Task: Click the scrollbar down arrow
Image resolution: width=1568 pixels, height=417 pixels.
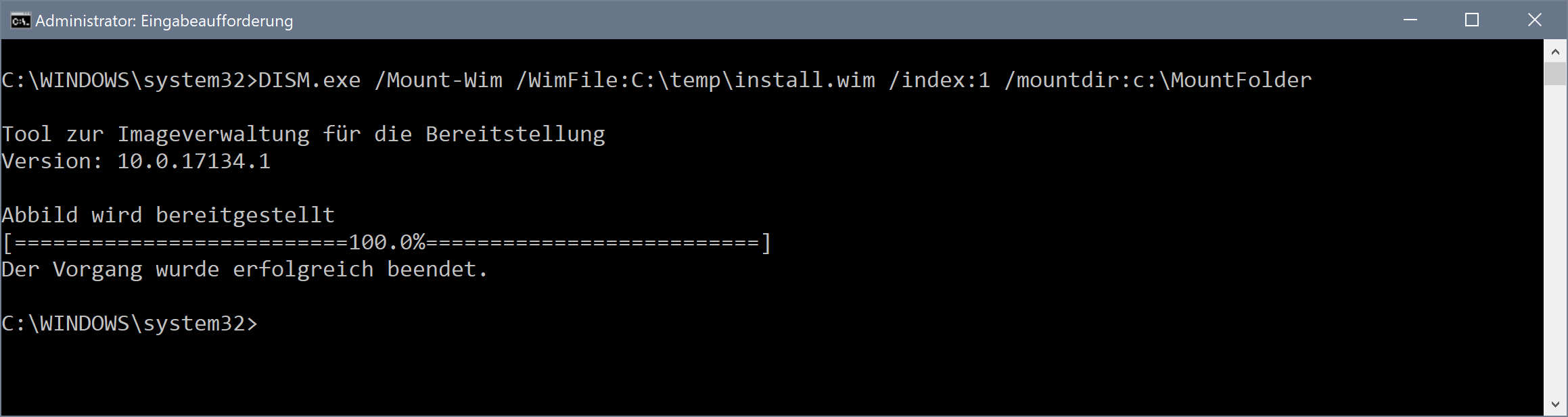Action: 1554,405
